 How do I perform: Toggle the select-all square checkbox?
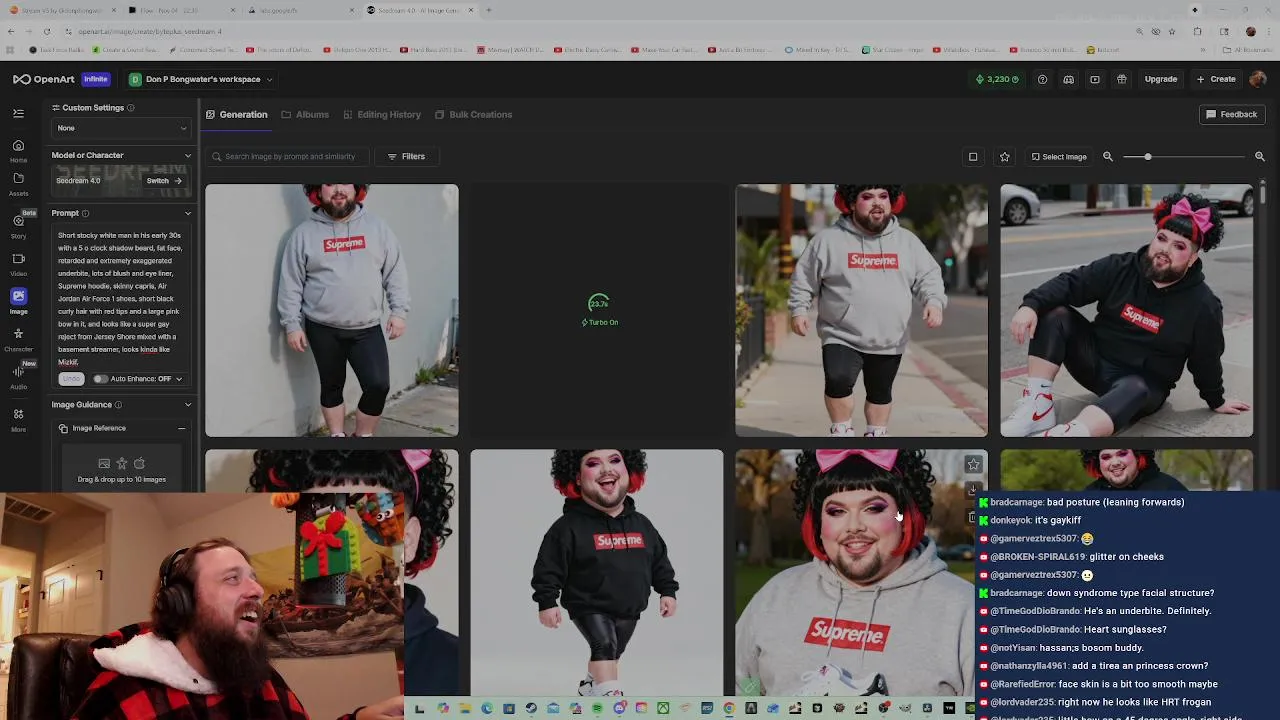(x=972, y=156)
